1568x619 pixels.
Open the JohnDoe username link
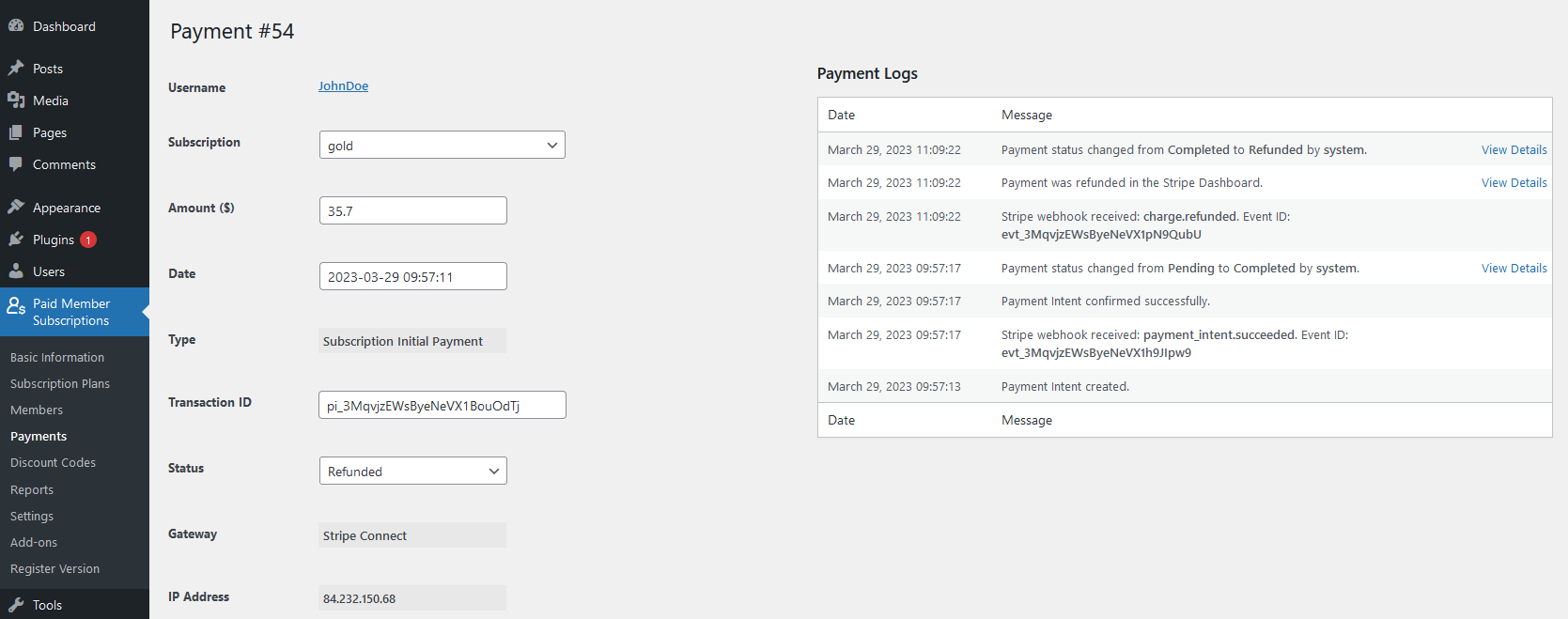pyautogui.click(x=343, y=85)
